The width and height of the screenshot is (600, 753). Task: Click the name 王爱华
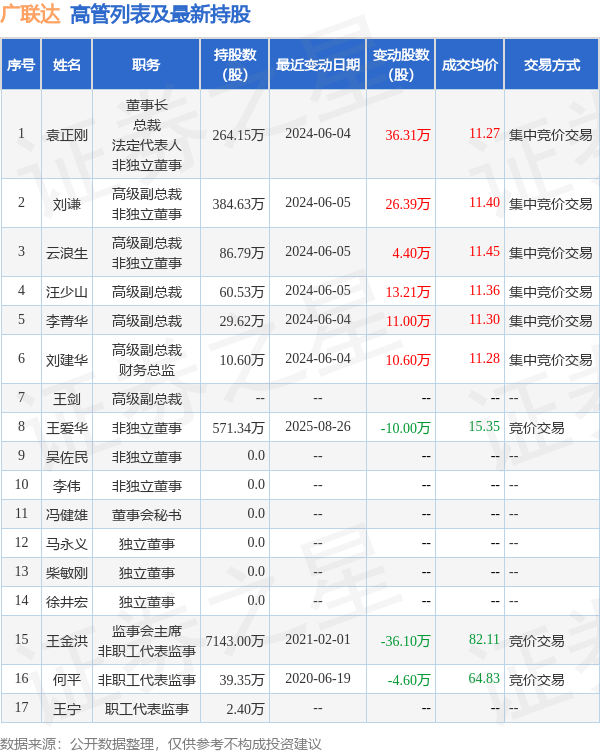point(67,427)
